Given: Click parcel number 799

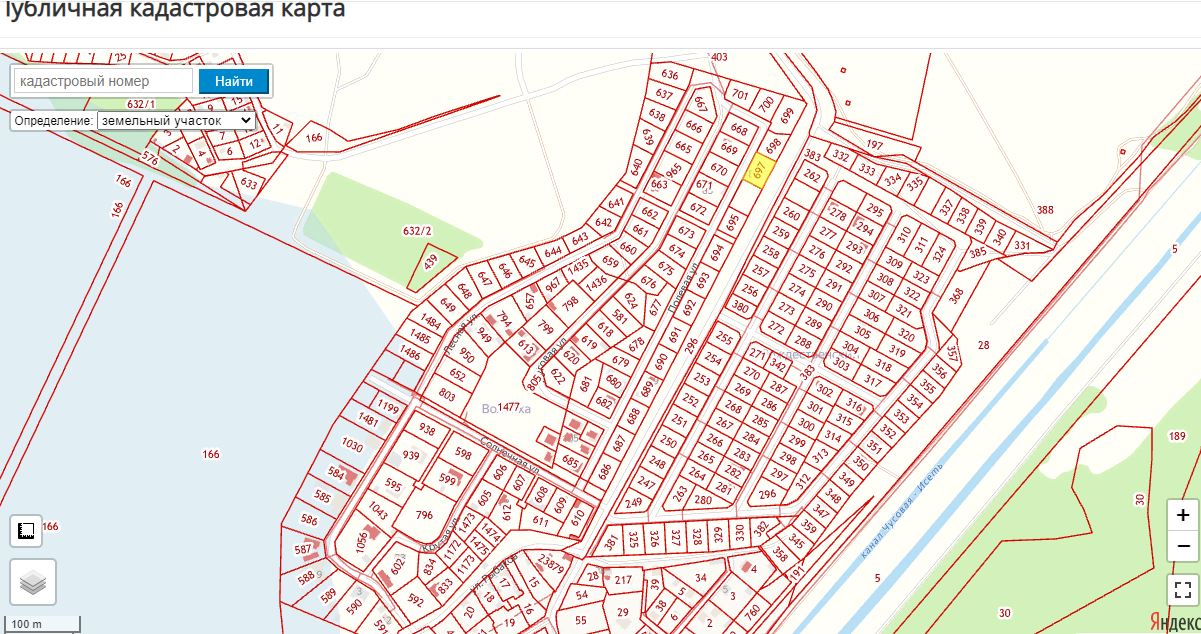Looking at the screenshot, I should pos(545,327).
